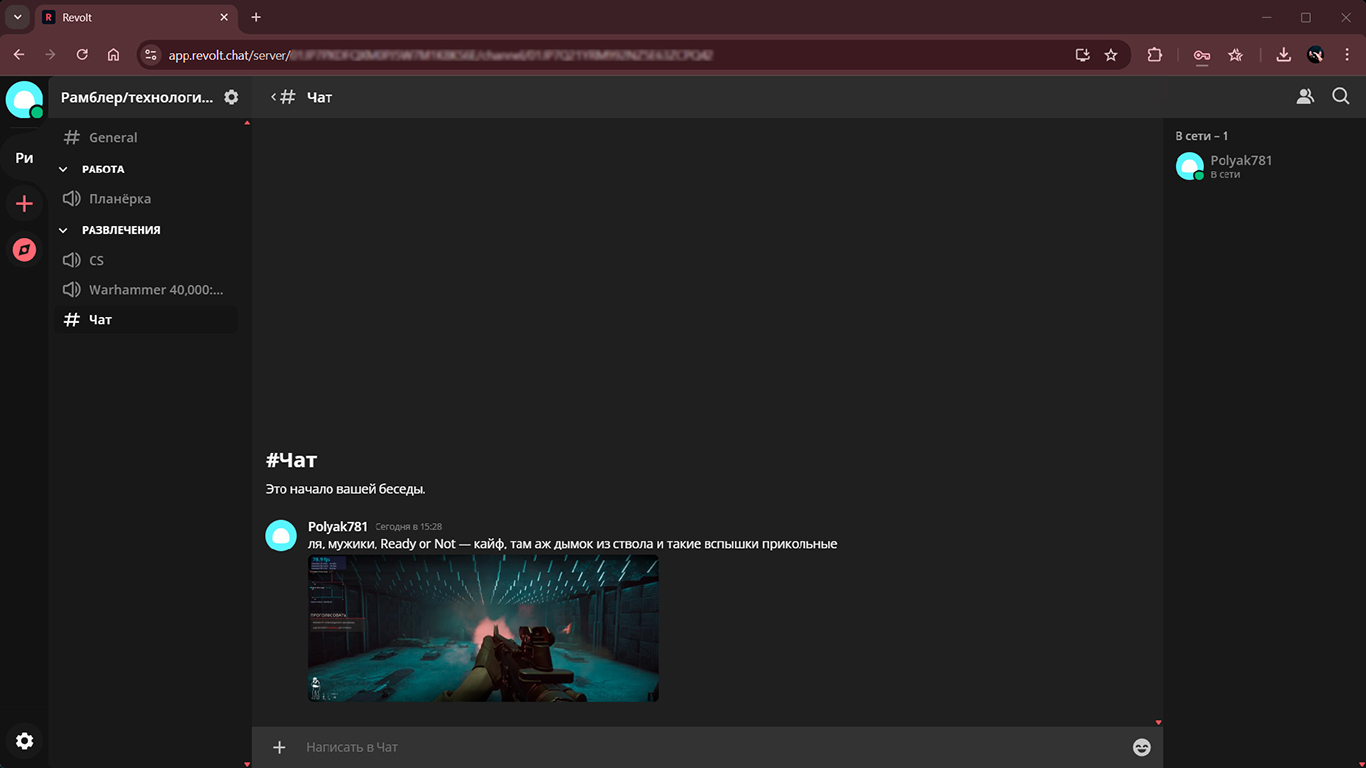Click the Чат channel title in header
The height and width of the screenshot is (768, 1366).
click(x=320, y=97)
